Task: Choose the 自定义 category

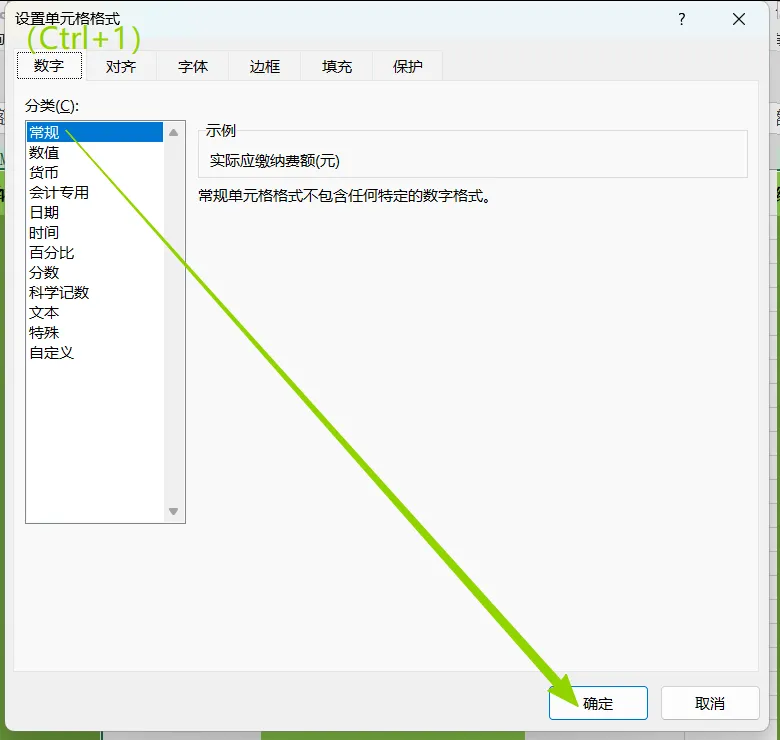Action: [x=95, y=353]
